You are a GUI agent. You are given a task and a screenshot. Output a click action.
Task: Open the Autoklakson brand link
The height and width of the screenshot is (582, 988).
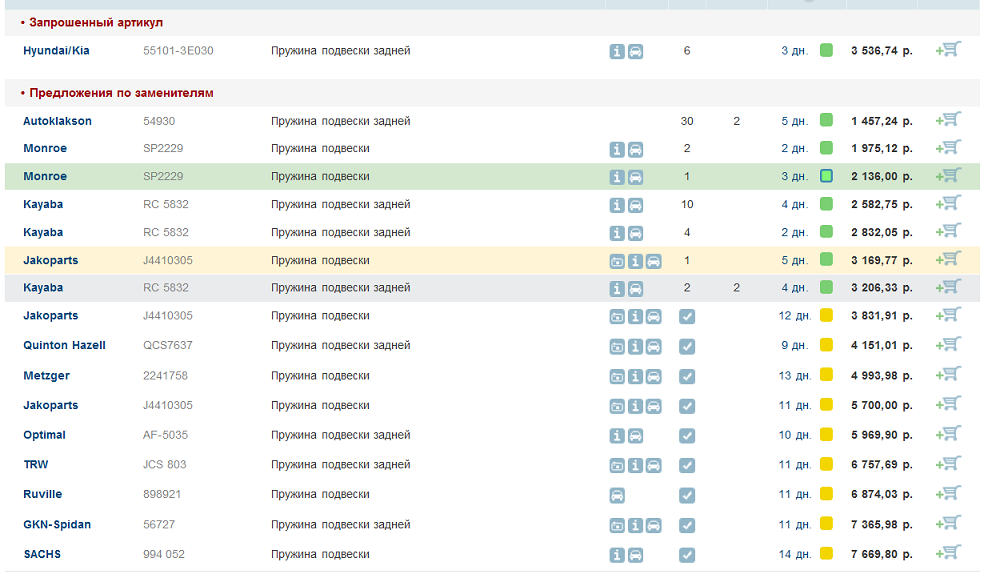tap(57, 121)
